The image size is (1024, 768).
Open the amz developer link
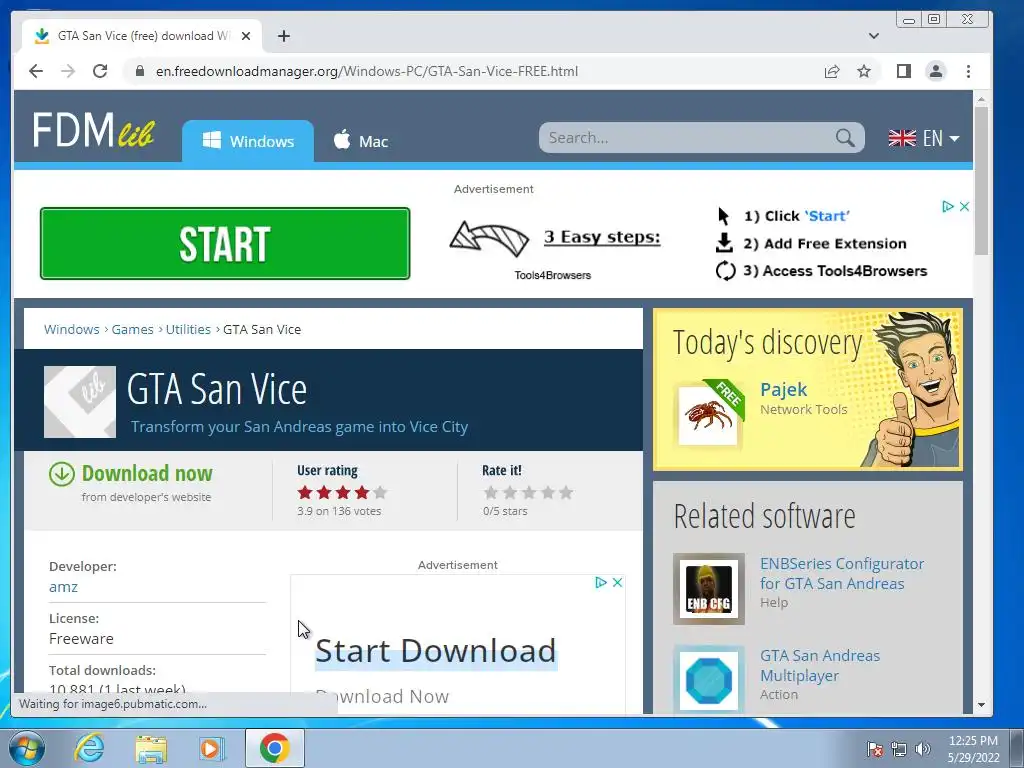[63, 586]
